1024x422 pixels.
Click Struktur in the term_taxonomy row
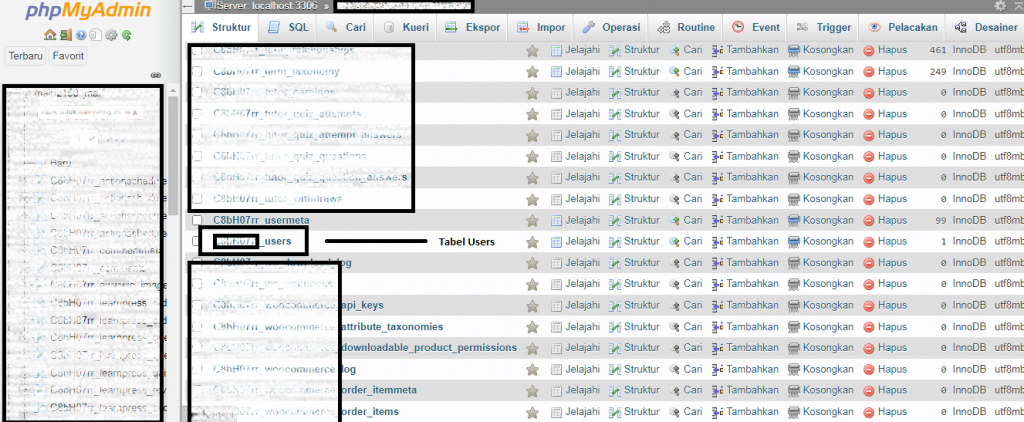(x=633, y=71)
